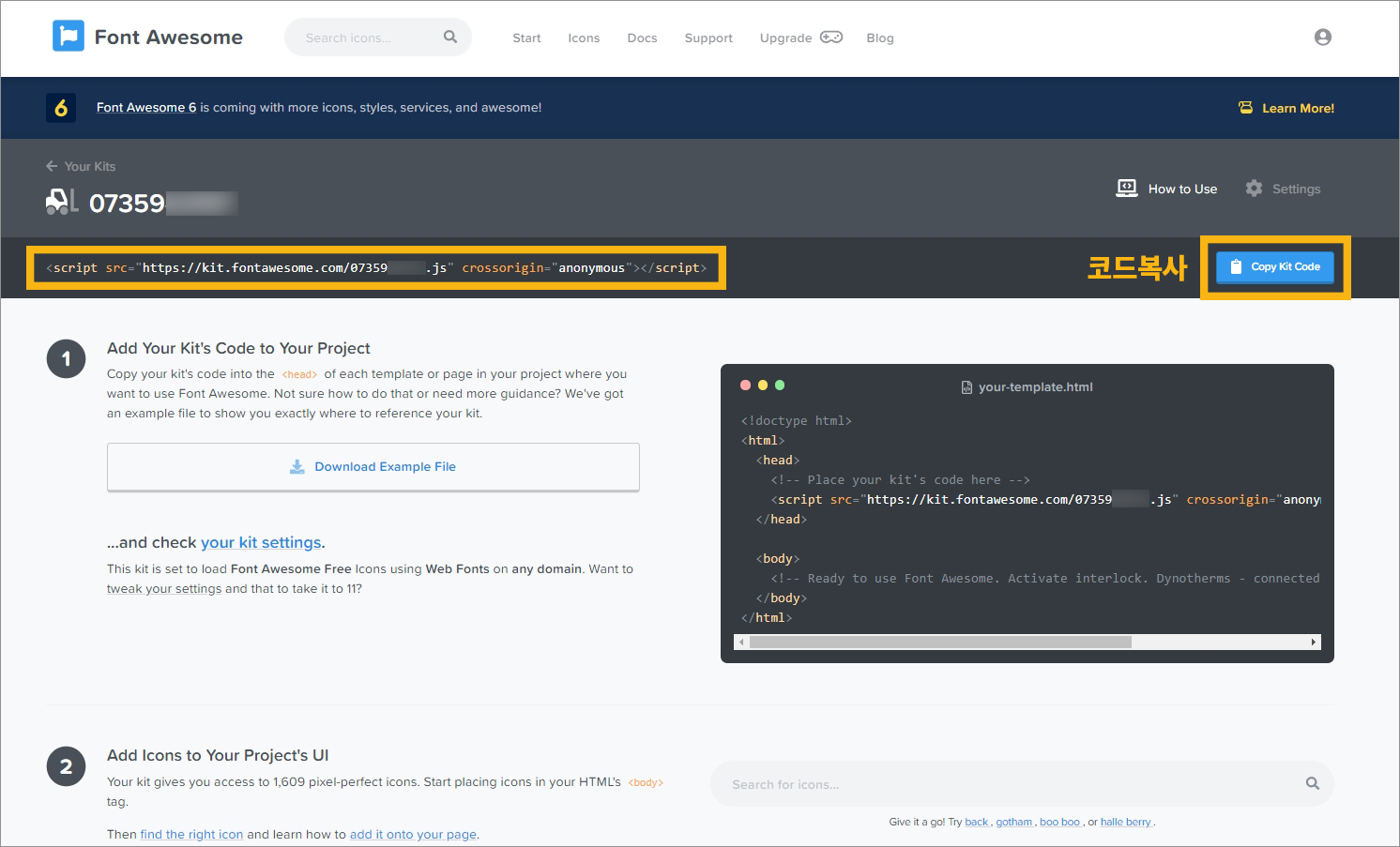Image resolution: width=1400 pixels, height=847 pixels.
Task: Click the Copy Kit Code button
Action: point(1275,266)
